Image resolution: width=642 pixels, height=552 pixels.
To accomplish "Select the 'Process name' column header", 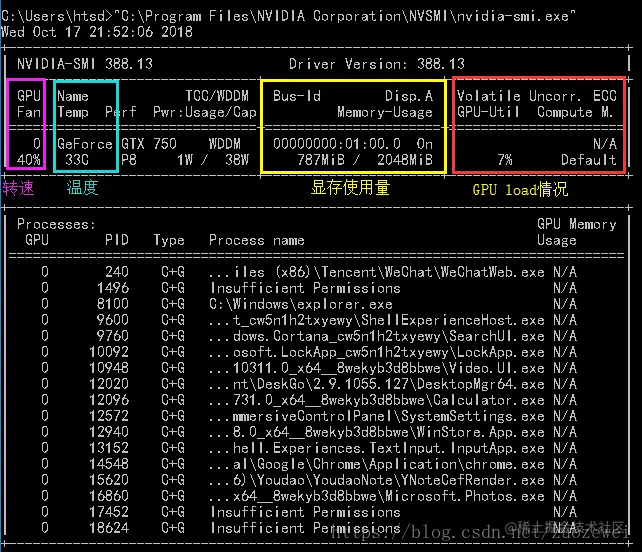I will tap(257, 240).
